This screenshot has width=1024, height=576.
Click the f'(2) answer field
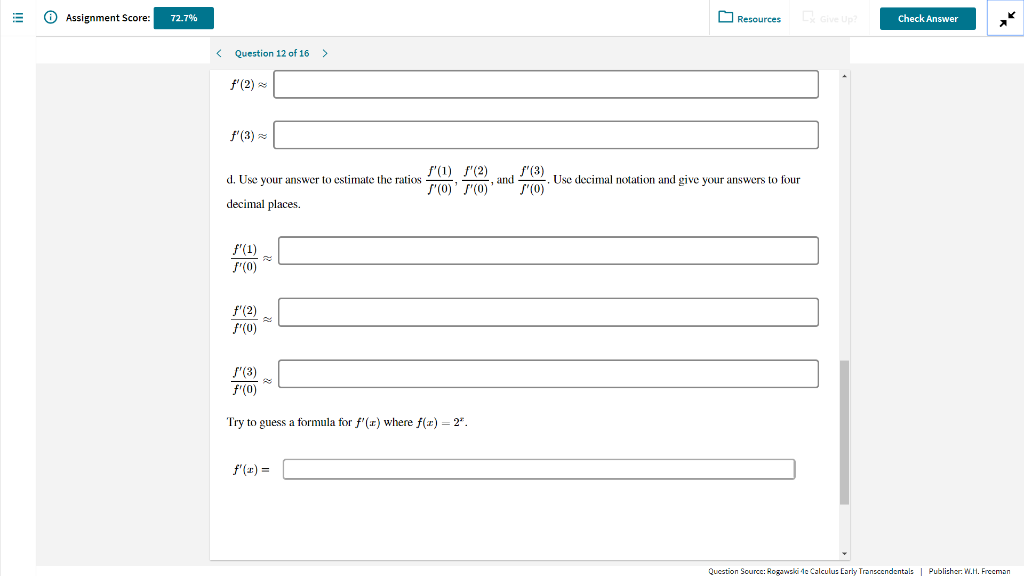(547, 84)
